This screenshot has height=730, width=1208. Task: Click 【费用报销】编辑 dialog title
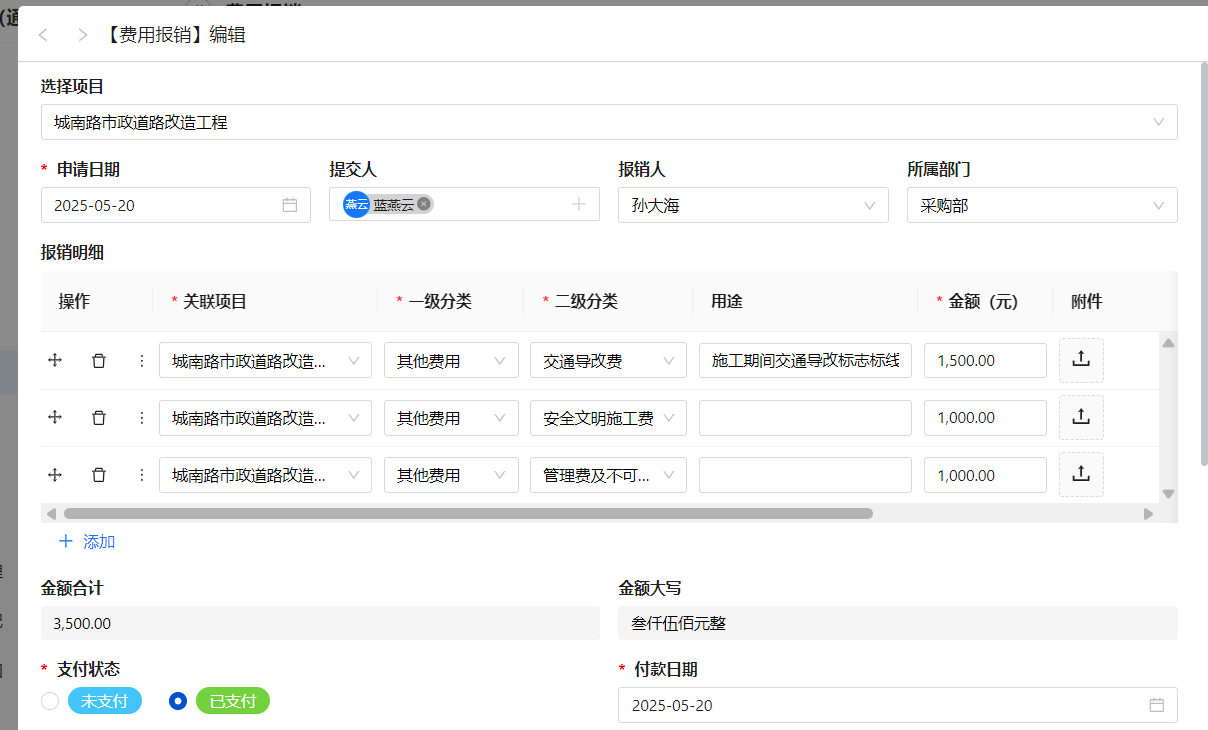(x=174, y=35)
